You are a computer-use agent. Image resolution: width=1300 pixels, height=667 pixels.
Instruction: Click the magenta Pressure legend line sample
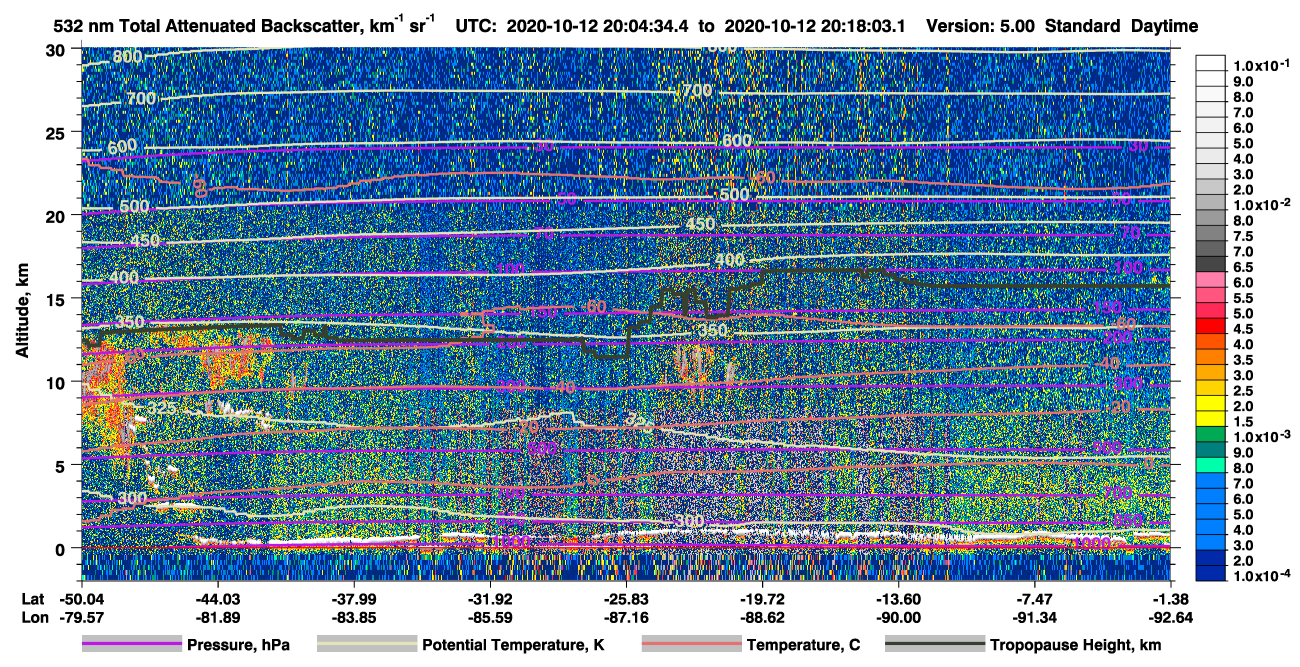[x=131, y=645]
